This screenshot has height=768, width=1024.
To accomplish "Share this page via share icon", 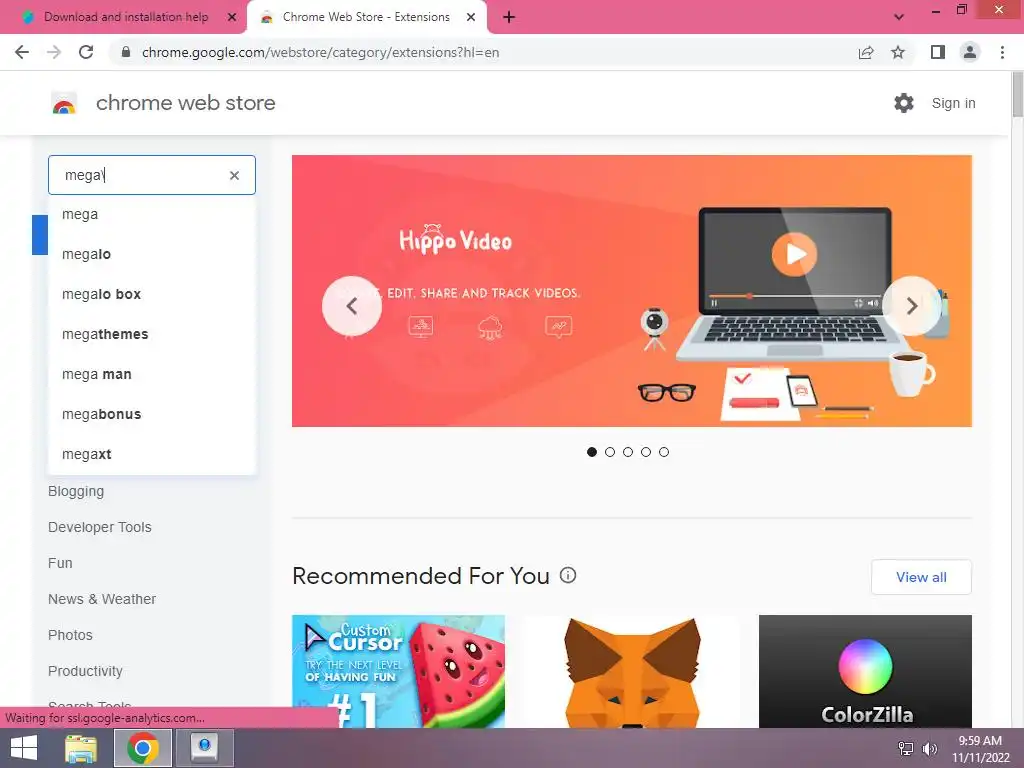I will [x=866, y=52].
